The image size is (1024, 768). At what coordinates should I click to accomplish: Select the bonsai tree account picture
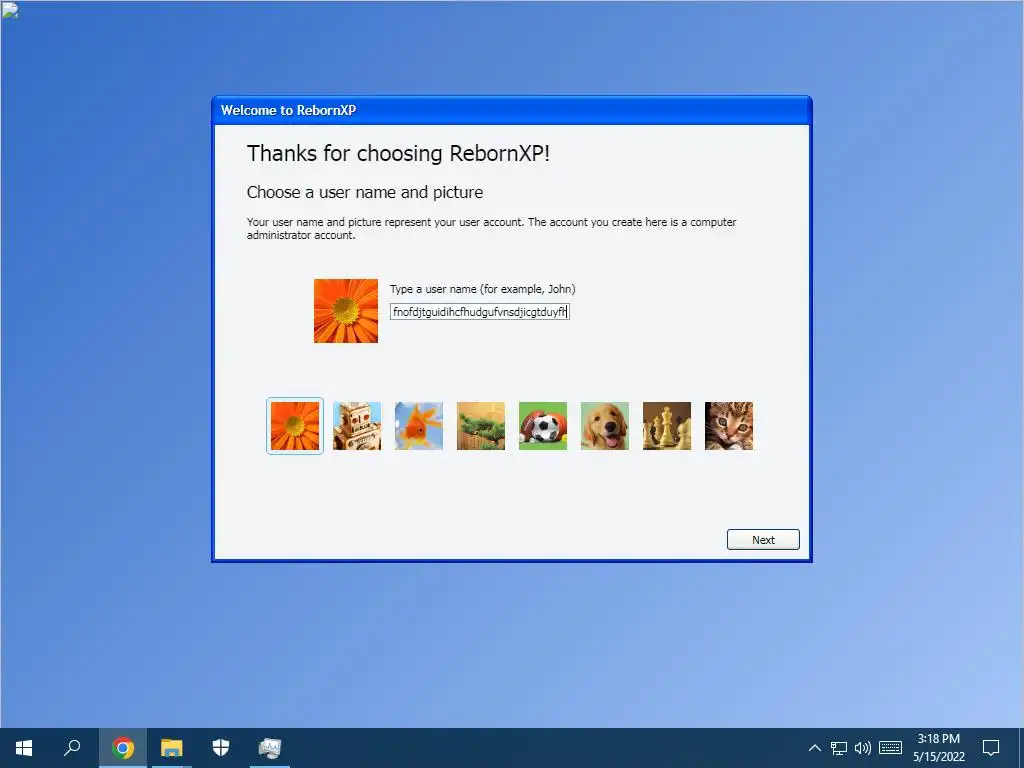(x=481, y=426)
